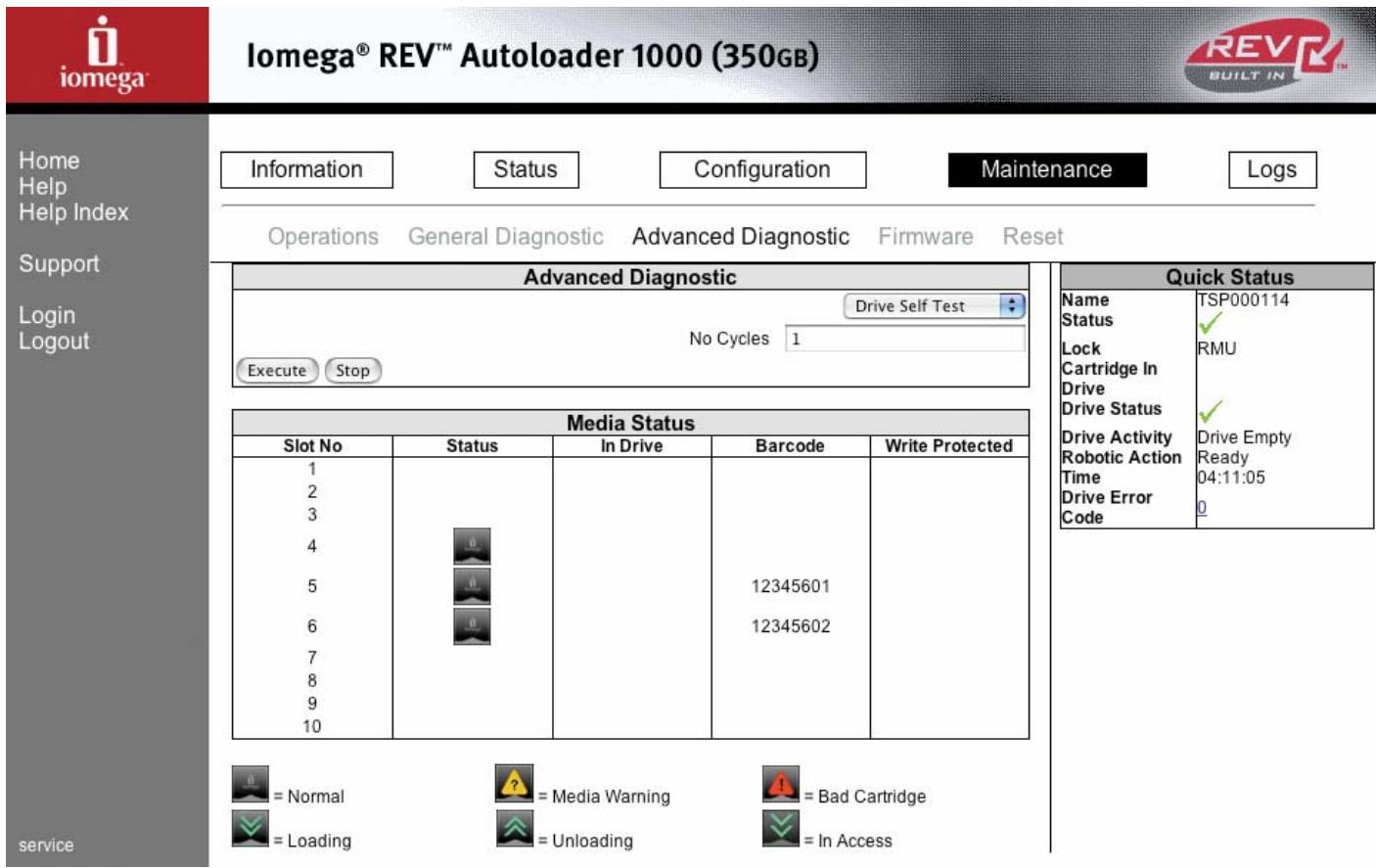Open the Support link
Screen dimensions: 1376x868
59,264
